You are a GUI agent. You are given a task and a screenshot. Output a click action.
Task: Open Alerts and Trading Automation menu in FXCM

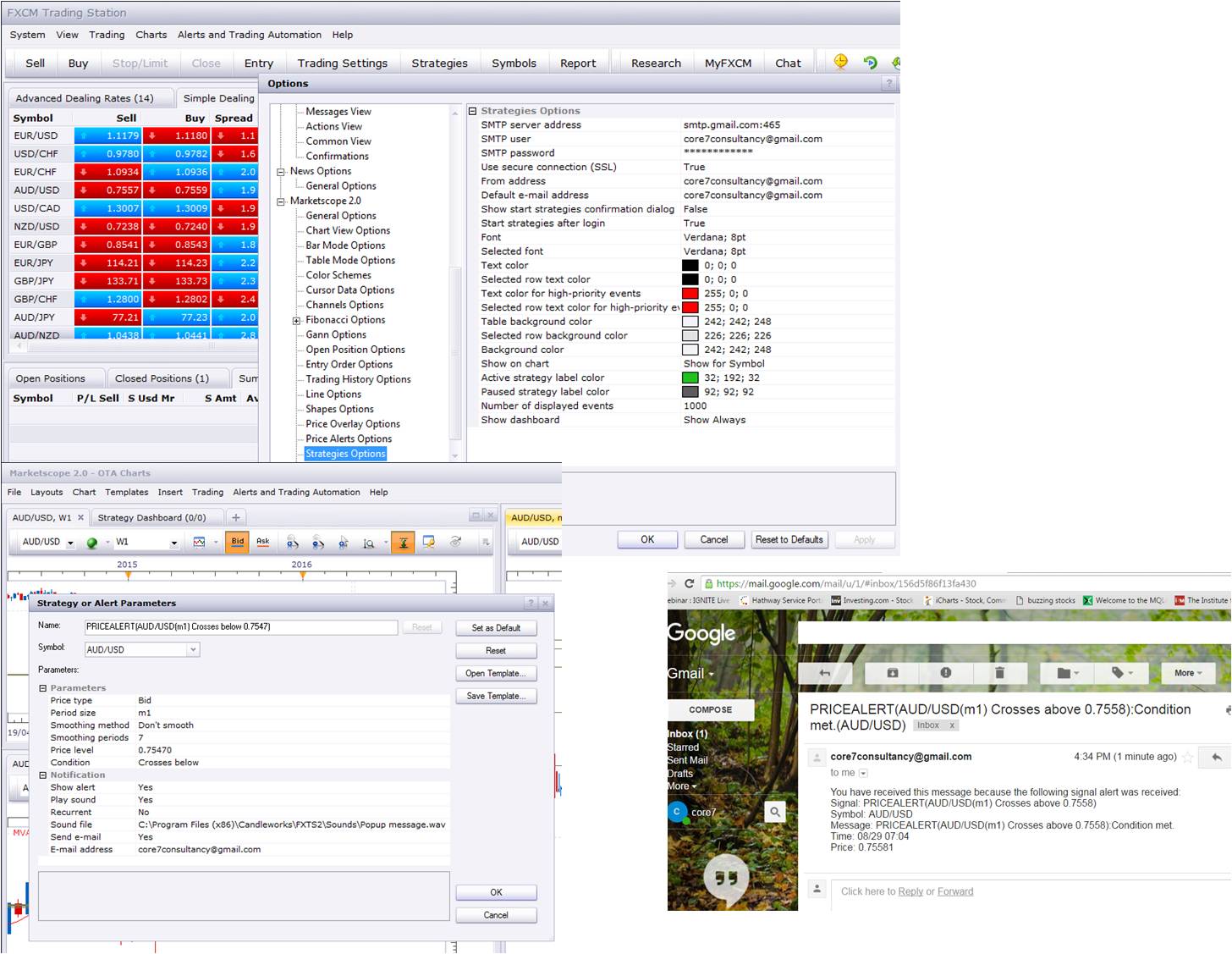tap(250, 35)
